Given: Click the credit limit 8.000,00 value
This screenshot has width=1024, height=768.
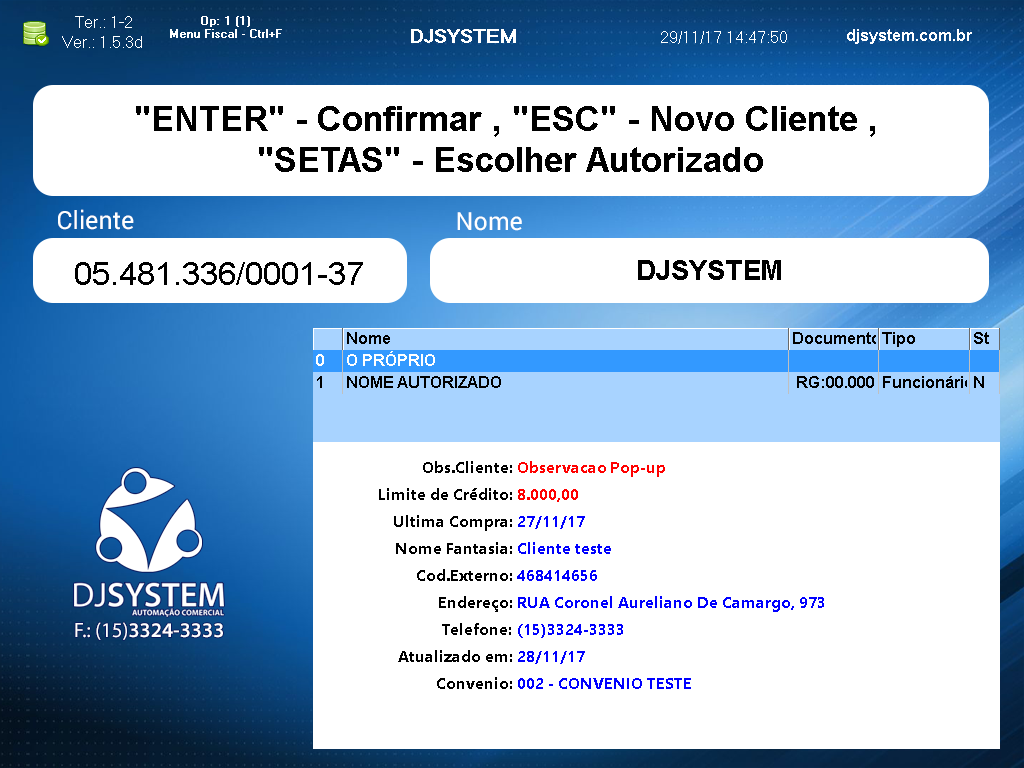Looking at the screenshot, I should (548, 495).
